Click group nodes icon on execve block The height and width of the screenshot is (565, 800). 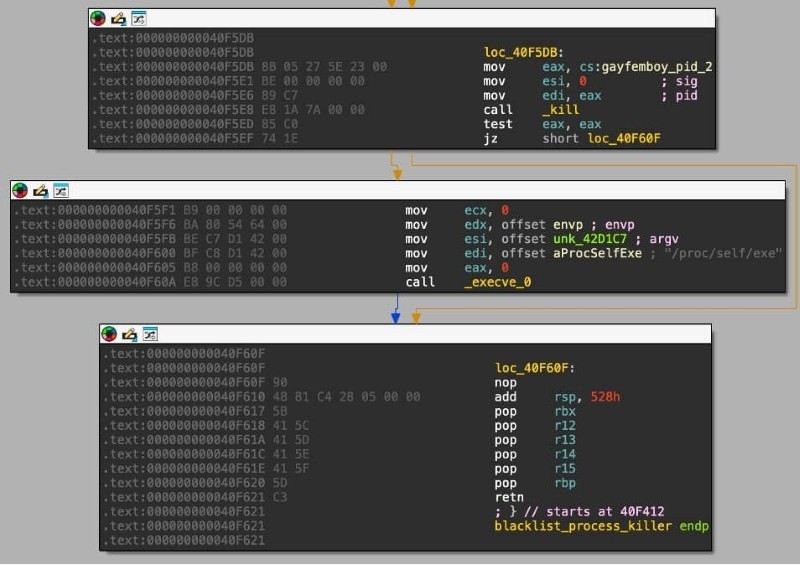61,190
